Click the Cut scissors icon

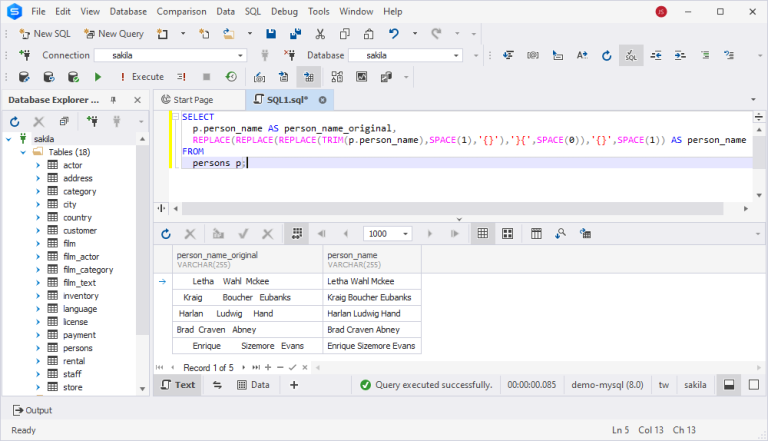[x=319, y=33]
